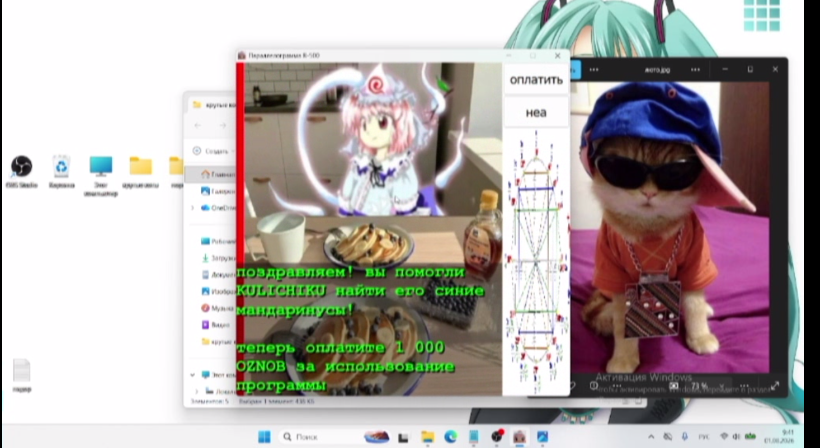This screenshot has height=448, width=820.
Task: Click the volume tray icon
Action: pos(737,436)
